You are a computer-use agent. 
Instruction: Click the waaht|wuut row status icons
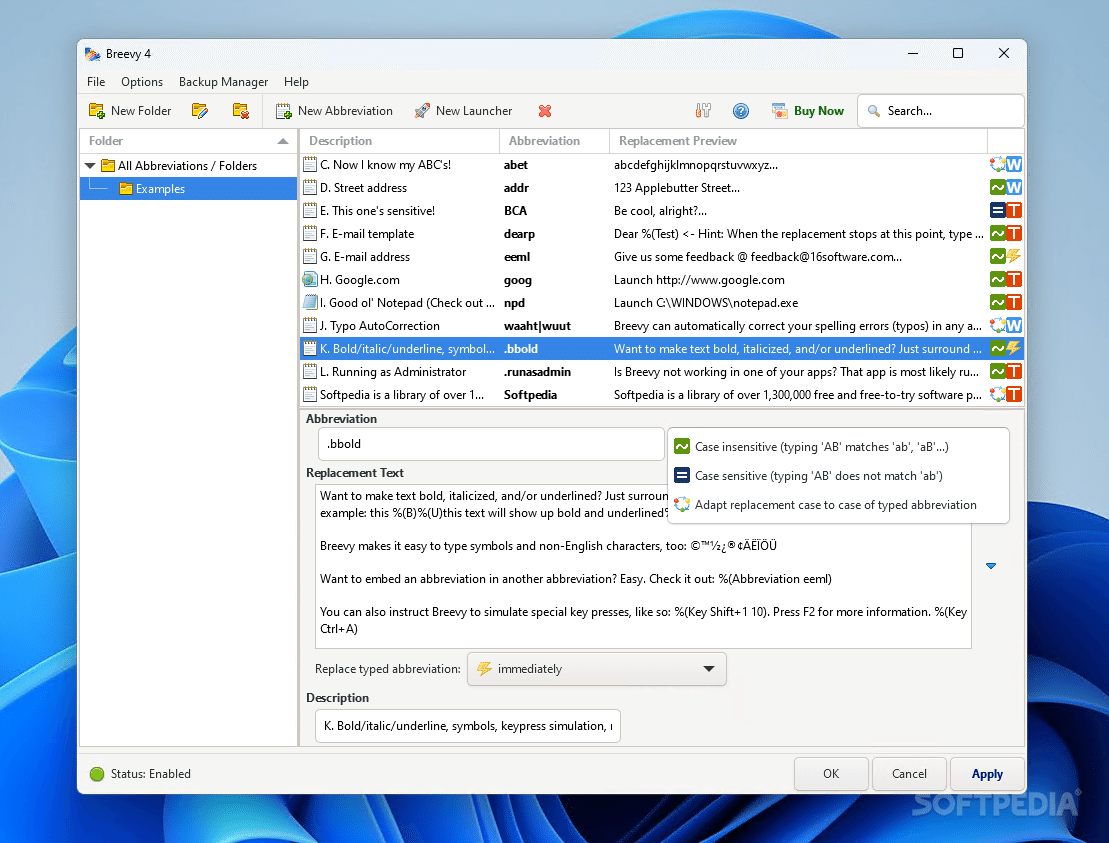click(1006, 326)
